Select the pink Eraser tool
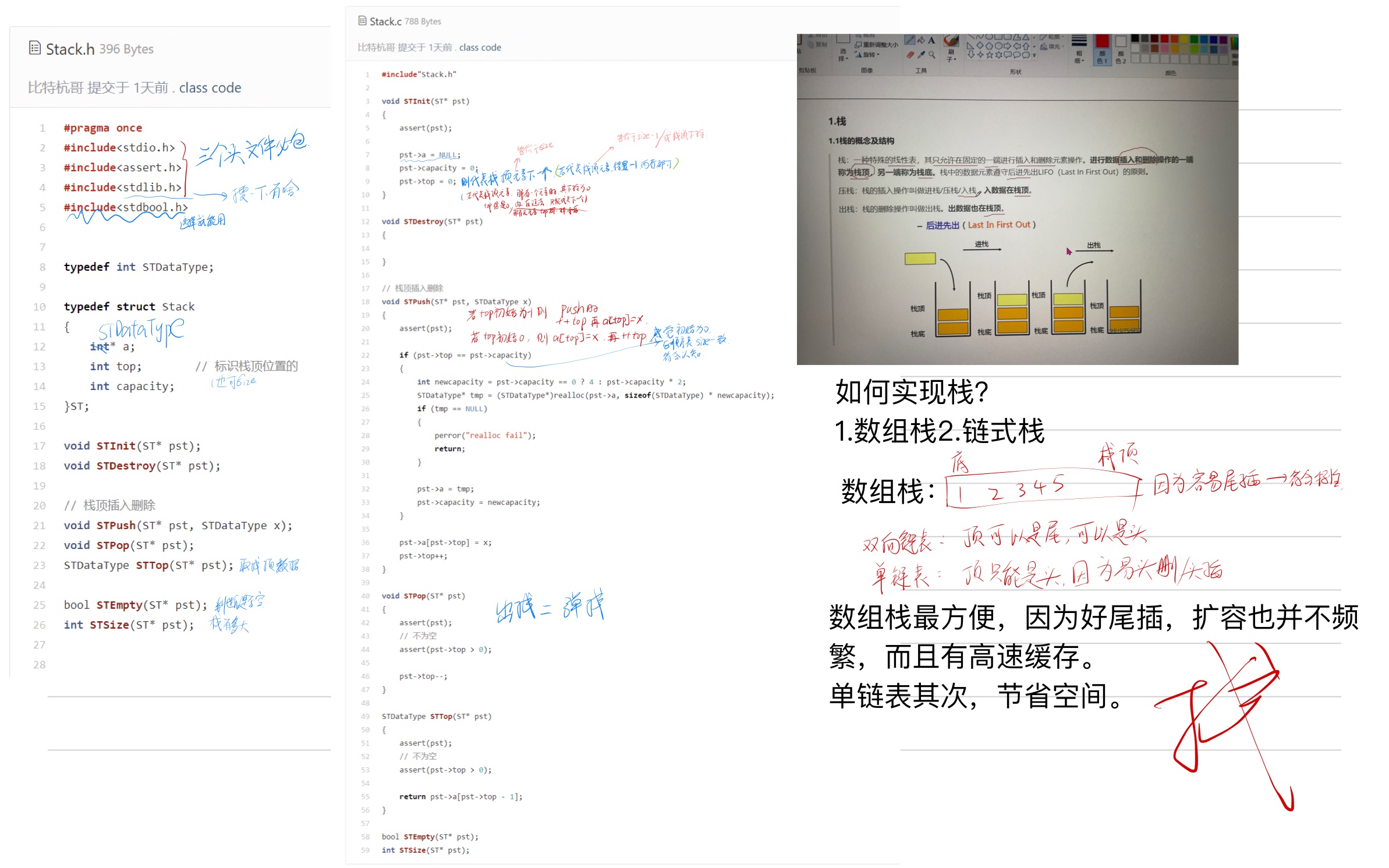The height and width of the screenshot is (868, 1389). (x=910, y=55)
